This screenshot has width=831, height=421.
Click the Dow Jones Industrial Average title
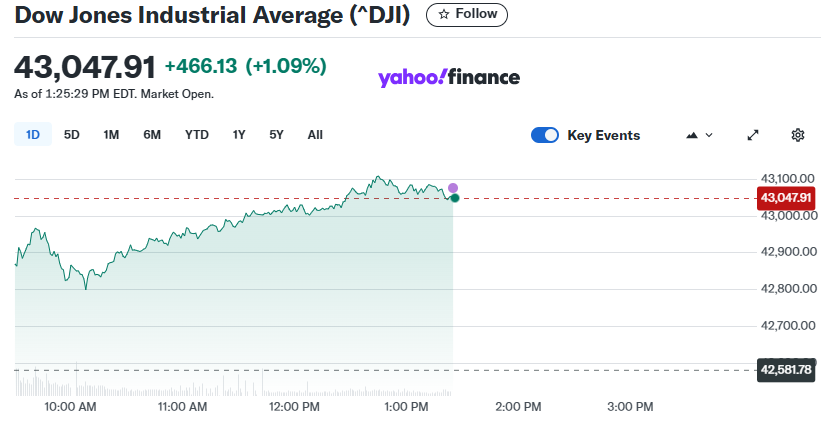point(213,15)
